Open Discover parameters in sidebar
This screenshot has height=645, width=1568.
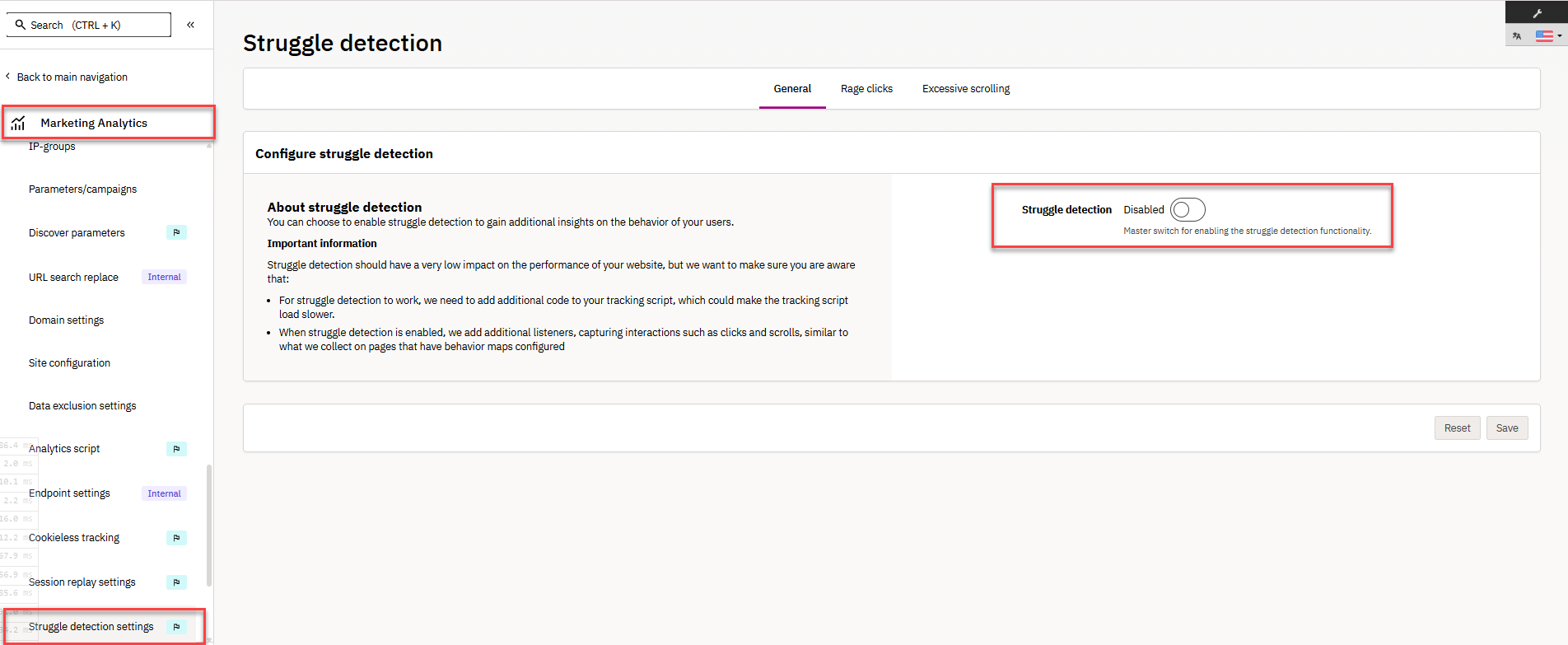pos(77,233)
